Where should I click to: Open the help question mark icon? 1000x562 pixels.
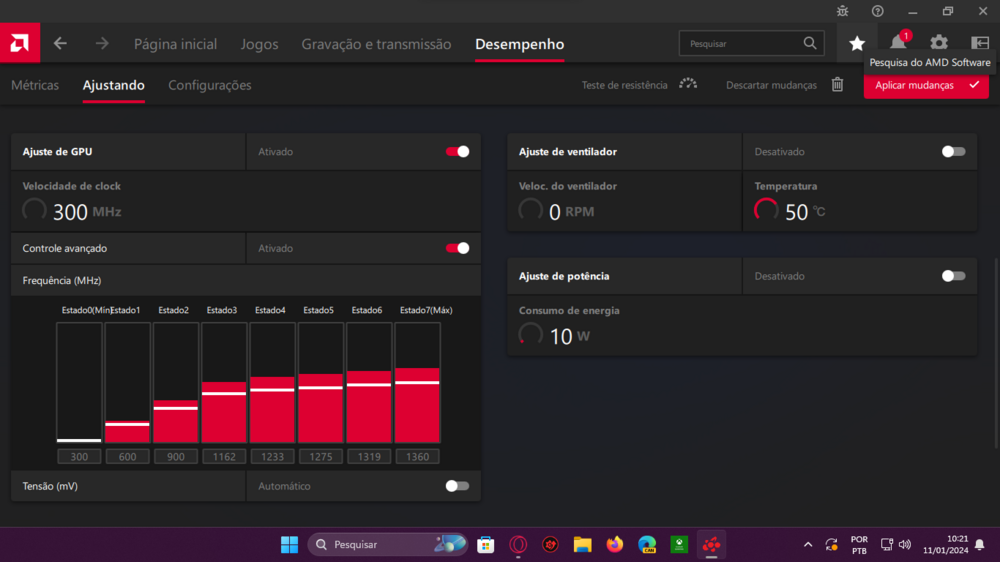pos(877,11)
